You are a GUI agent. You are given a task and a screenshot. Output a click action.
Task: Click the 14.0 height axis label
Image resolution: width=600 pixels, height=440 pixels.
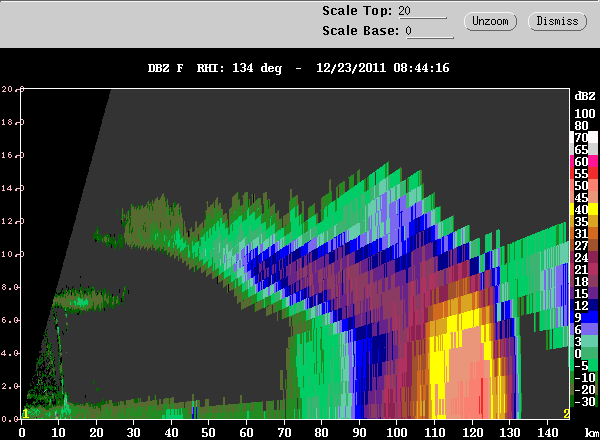click(x=11, y=188)
